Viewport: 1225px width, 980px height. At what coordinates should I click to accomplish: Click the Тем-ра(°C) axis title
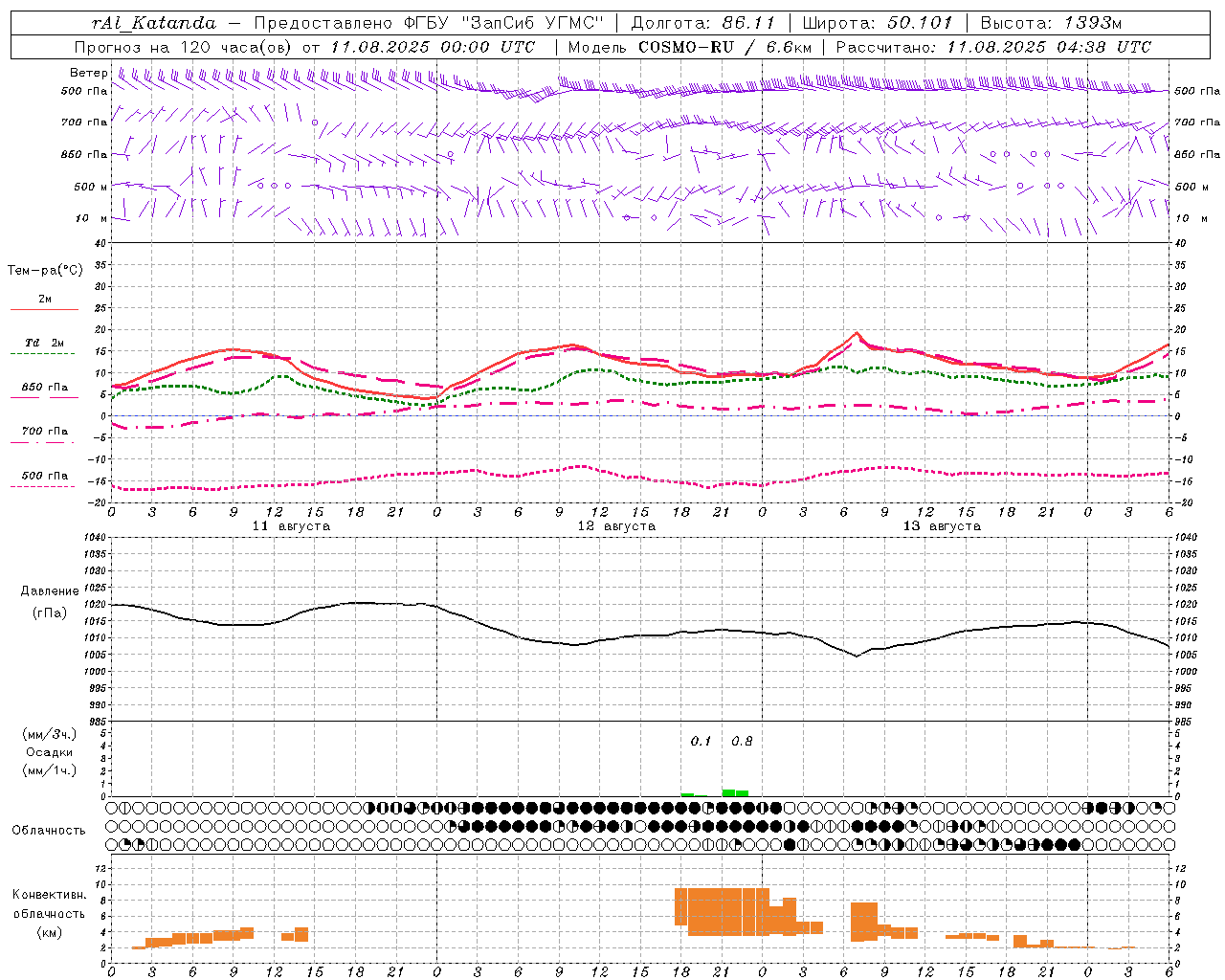tap(45, 271)
